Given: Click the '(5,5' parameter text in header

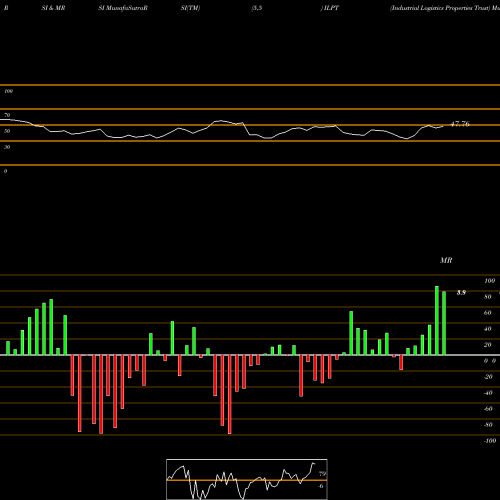Looking at the screenshot, I should pos(257,8).
